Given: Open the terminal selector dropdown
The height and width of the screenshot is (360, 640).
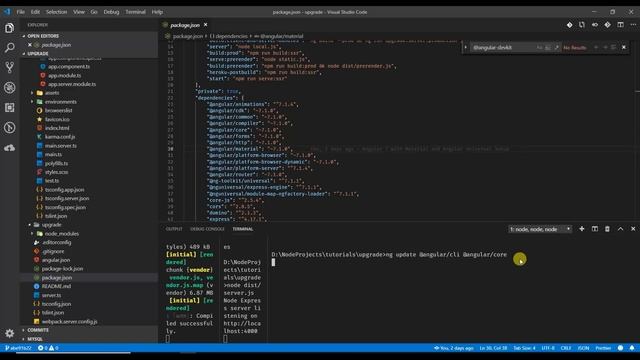Looking at the screenshot, I should tap(540, 229).
